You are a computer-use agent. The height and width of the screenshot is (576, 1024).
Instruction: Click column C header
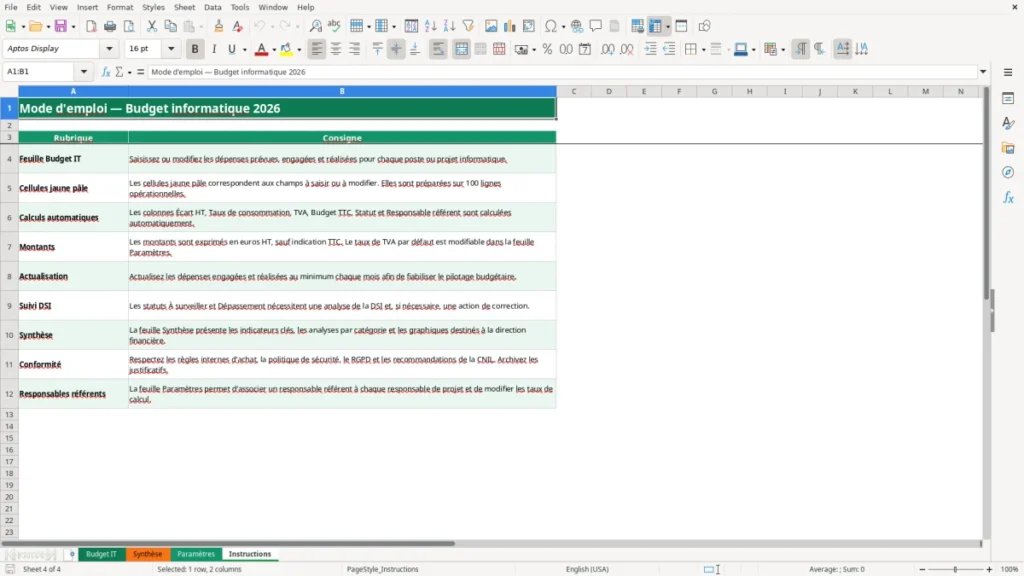point(574,91)
